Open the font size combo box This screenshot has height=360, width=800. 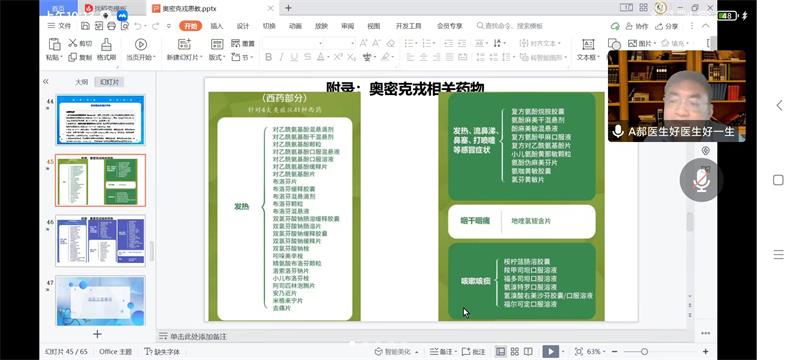pyautogui.click(x=340, y=43)
